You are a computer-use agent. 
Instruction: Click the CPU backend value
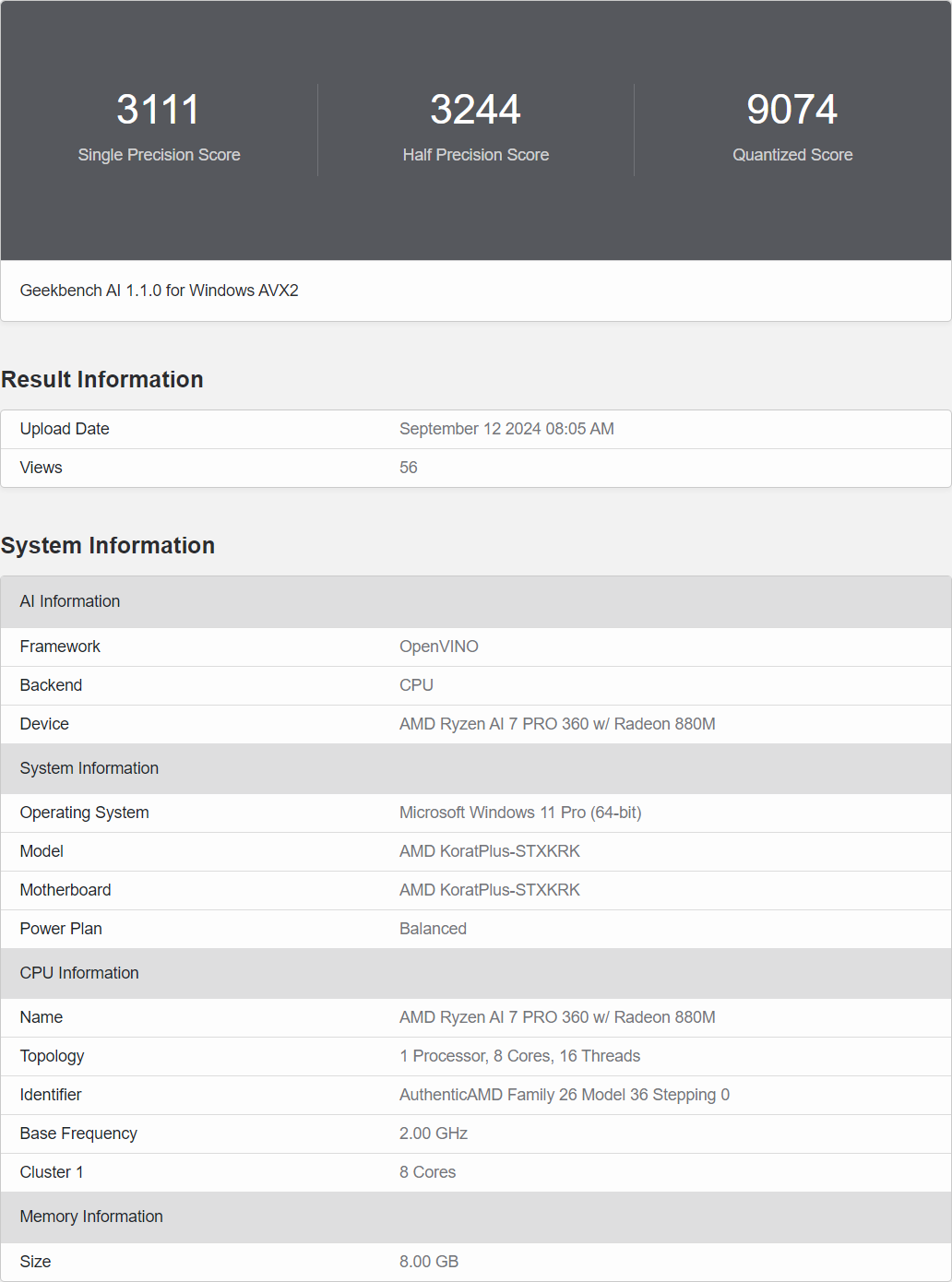click(x=416, y=685)
